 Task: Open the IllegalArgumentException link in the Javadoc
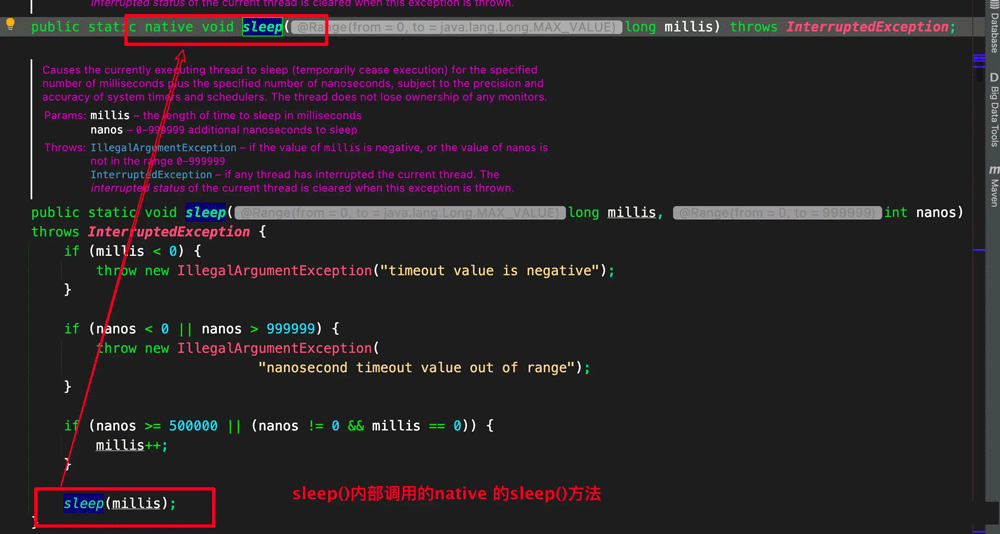pyautogui.click(x=163, y=147)
